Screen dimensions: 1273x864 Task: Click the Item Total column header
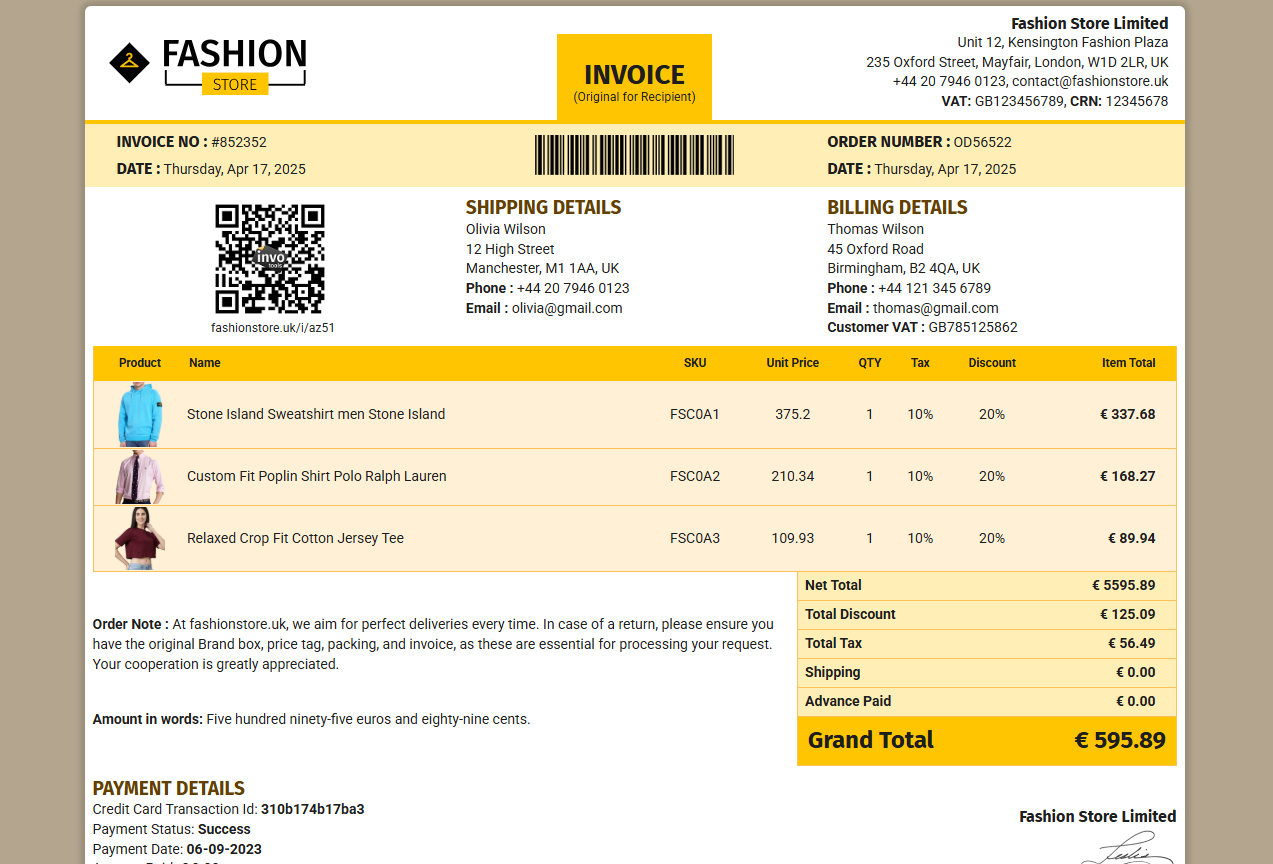pyautogui.click(x=1129, y=363)
